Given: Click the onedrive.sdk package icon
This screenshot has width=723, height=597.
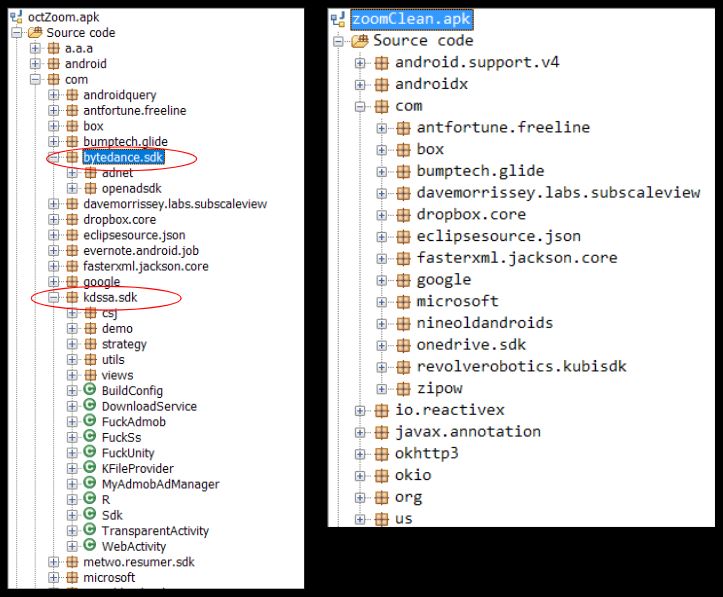Looking at the screenshot, I should [x=403, y=345].
